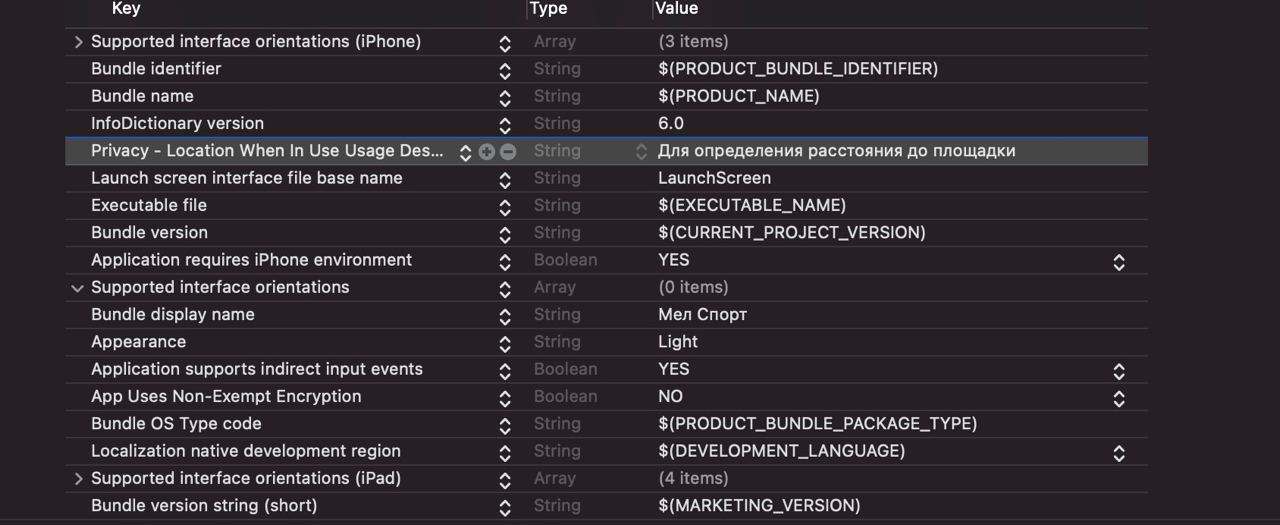This screenshot has height=525, width=1280.
Task: Open key stepper for Appearance row
Action: [505, 343]
